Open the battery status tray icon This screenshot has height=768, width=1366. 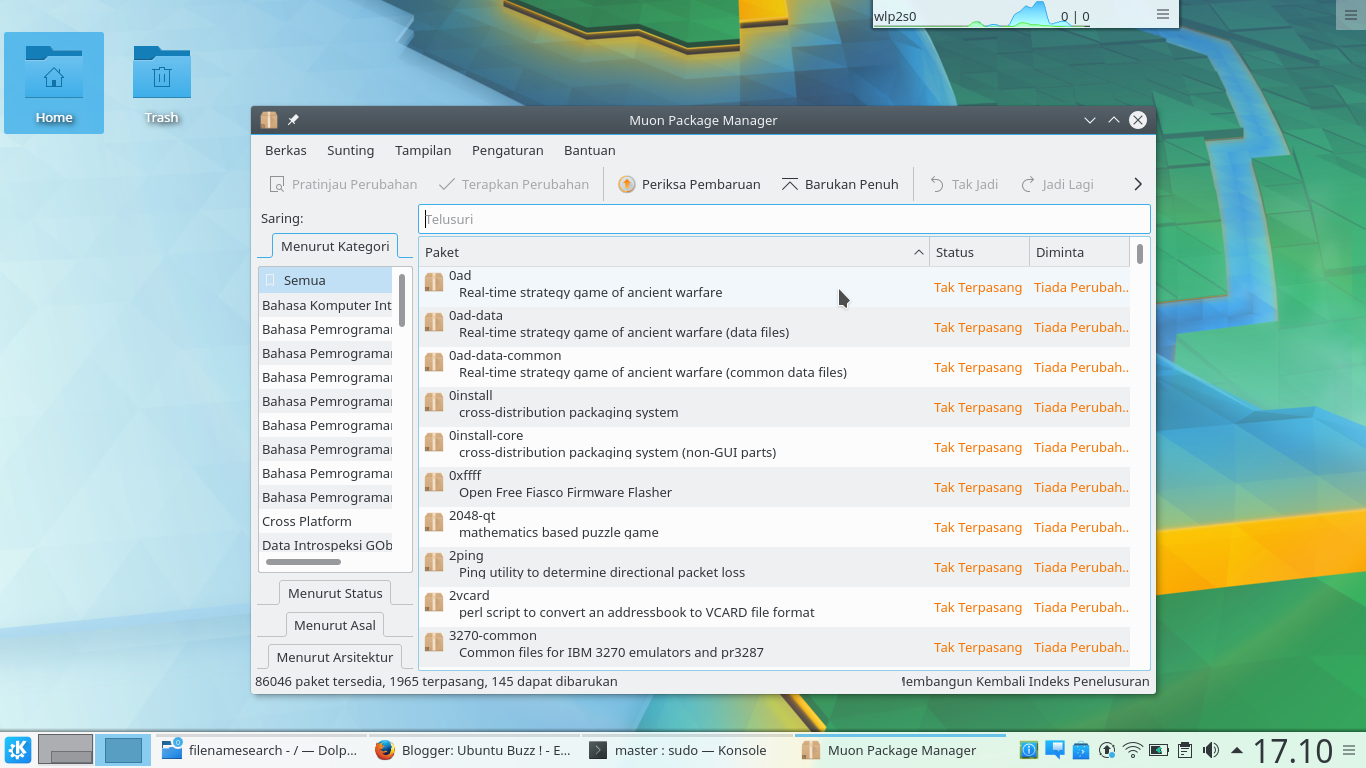tap(1159, 750)
